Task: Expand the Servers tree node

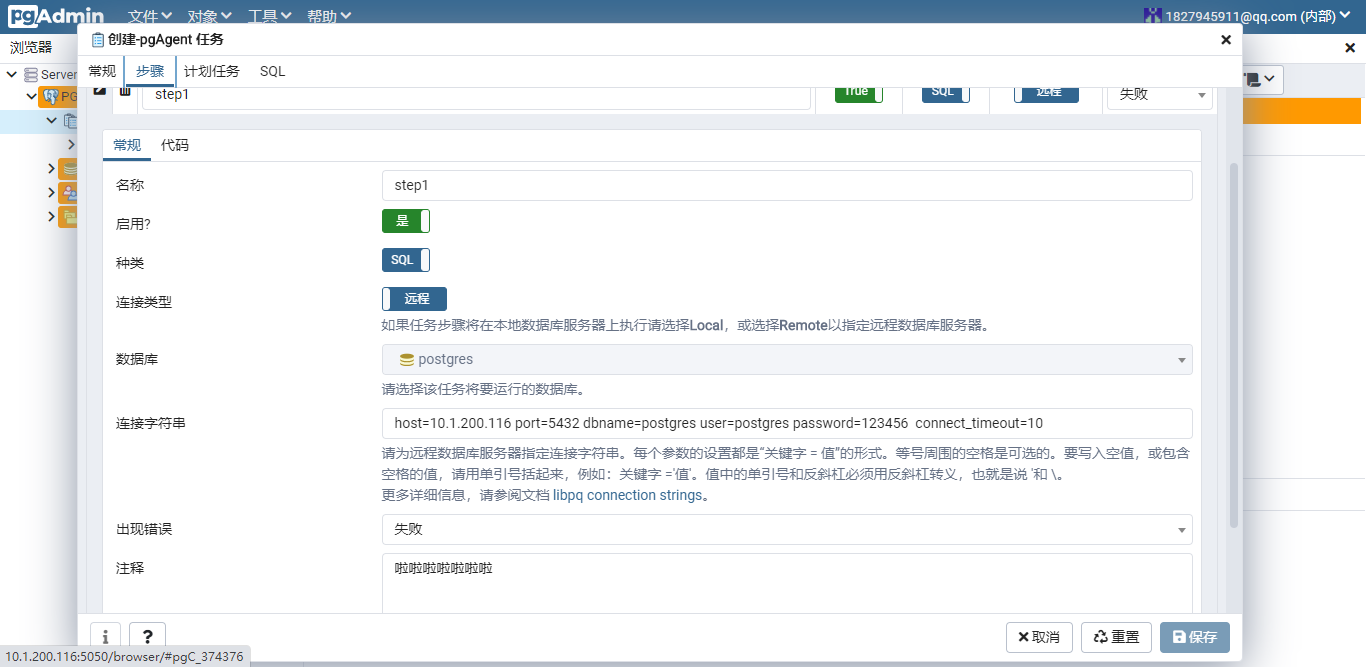Action: point(12,74)
